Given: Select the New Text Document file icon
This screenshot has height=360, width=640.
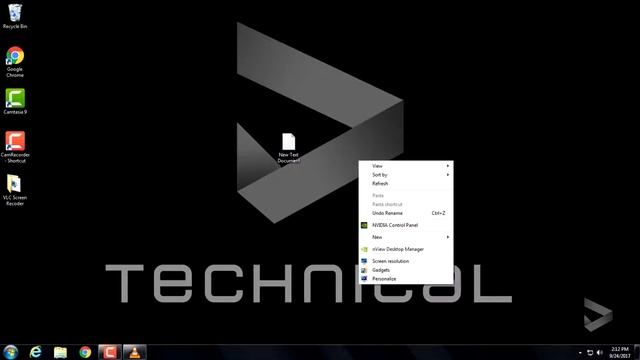Looking at the screenshot, I should point(289,148).
